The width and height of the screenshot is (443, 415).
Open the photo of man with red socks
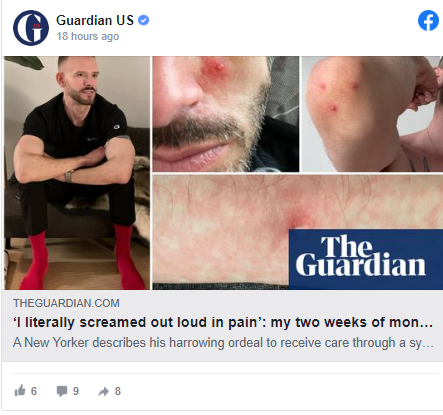pos(77,173)
